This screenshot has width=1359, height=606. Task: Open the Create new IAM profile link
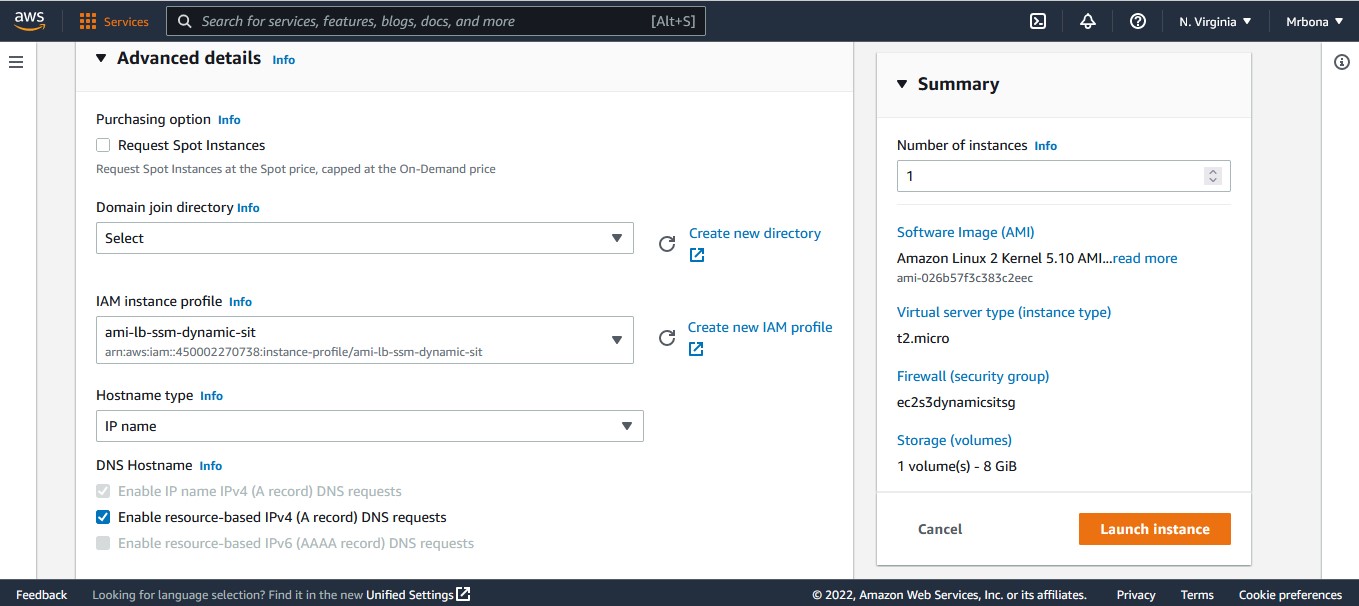point(760,326)
